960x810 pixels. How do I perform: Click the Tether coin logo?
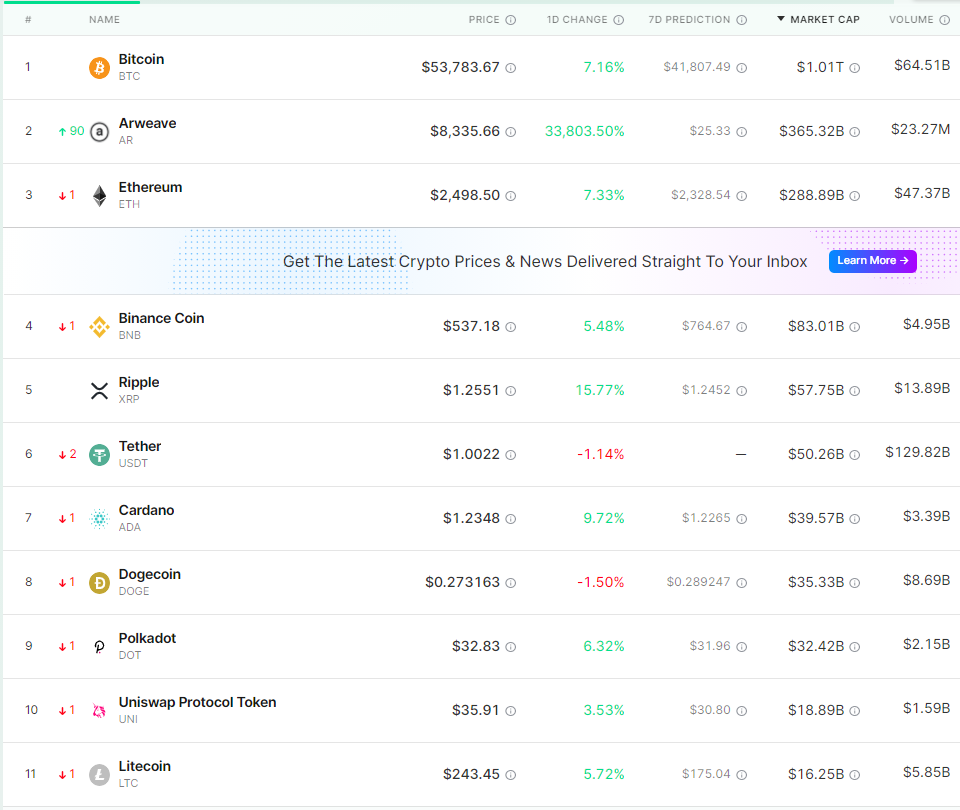click(x=99, y=455)
